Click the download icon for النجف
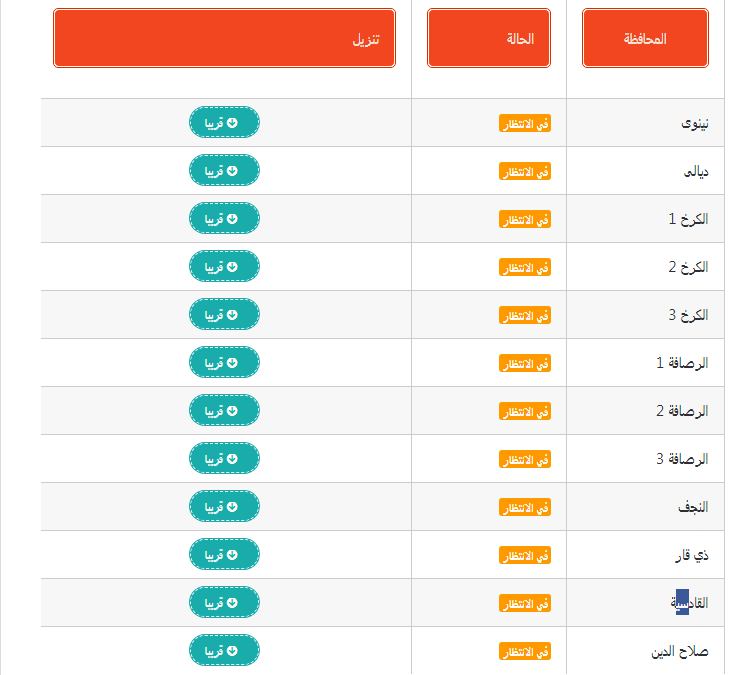This screenshot has width=744, height=675. 232,507
